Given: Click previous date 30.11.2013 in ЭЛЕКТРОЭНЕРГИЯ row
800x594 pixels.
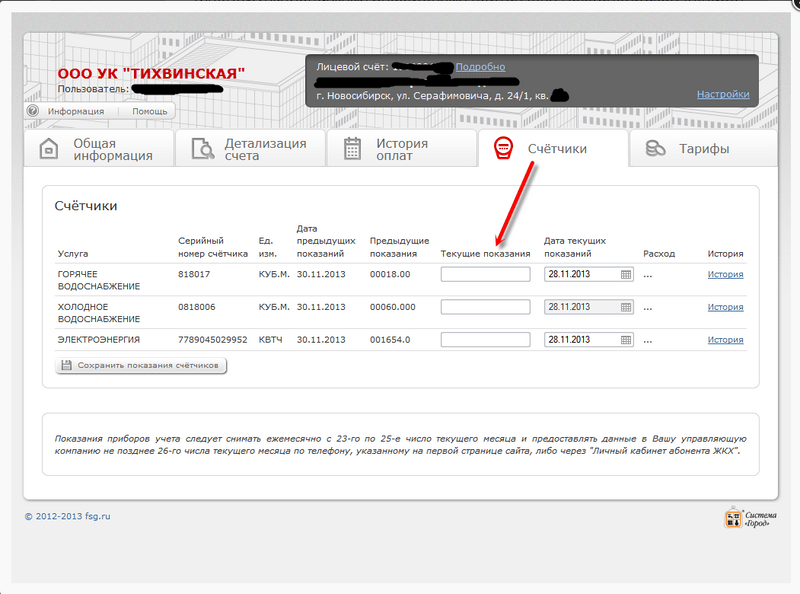Looking at the screenshot, I should (321, 340).
